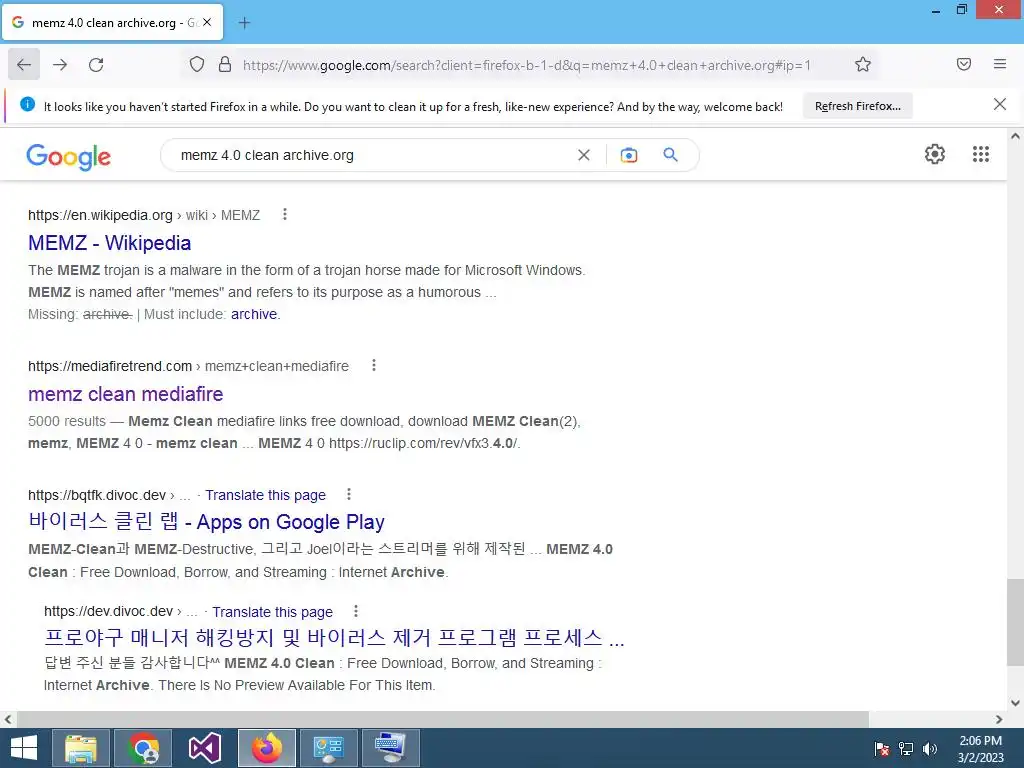Viewport: 1024px width, 768px height.
Task: Go to Google homepage via logo
Action: tap(69, 157)
